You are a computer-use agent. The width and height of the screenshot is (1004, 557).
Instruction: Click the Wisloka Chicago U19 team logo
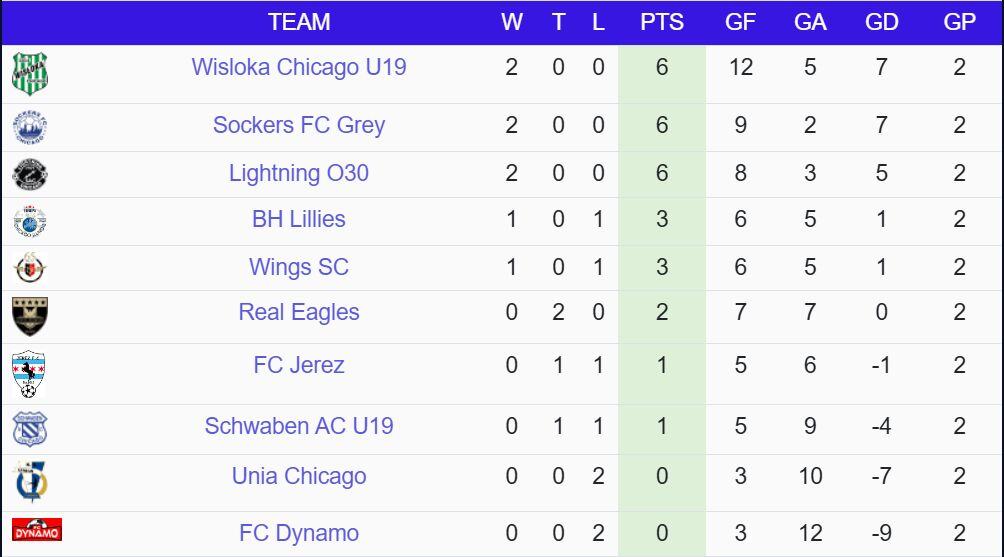tap(30, 73)
